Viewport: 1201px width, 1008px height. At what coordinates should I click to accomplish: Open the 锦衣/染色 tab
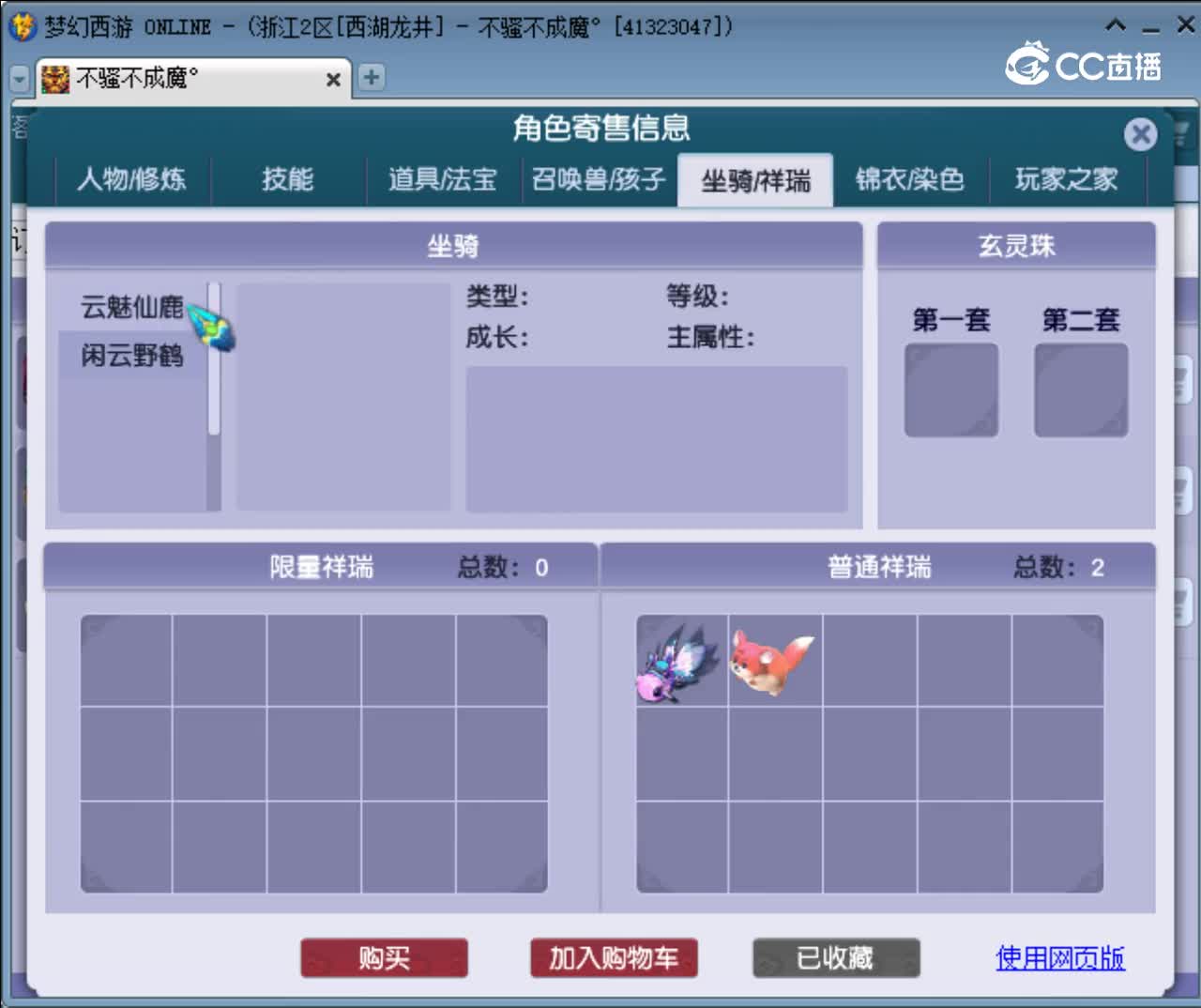point(910,179)
